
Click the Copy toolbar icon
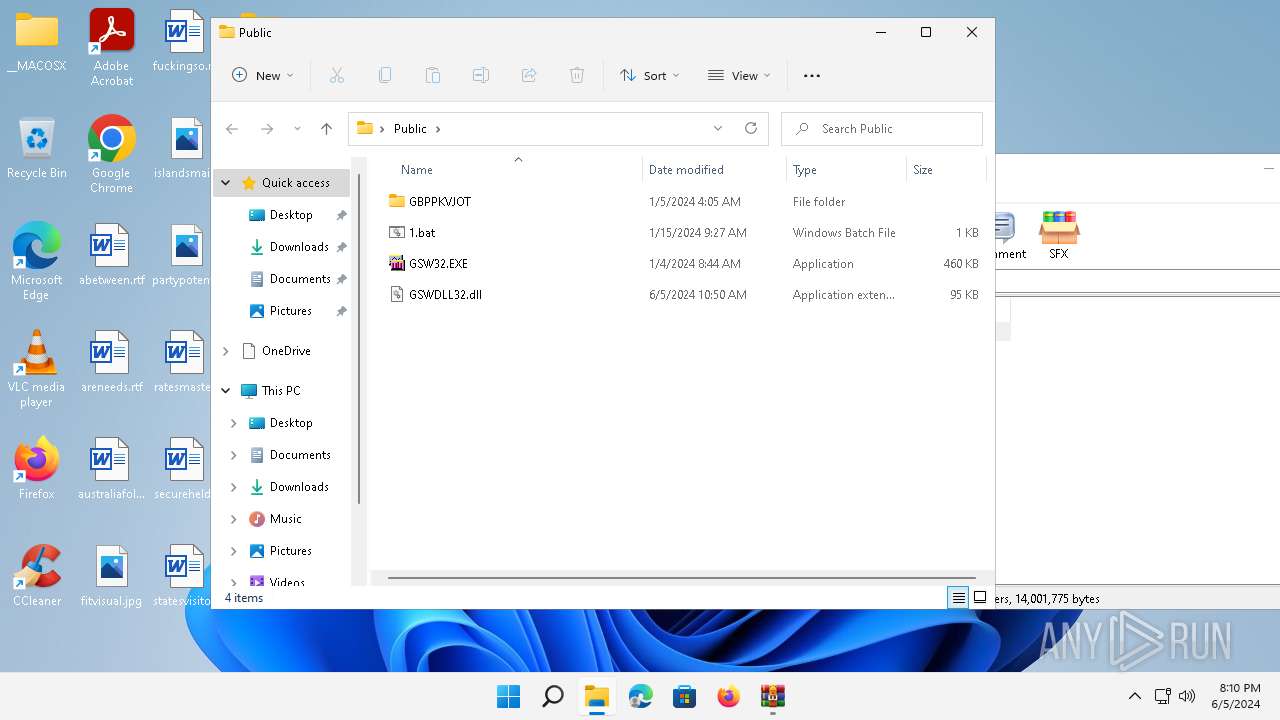tap(385, 75)
